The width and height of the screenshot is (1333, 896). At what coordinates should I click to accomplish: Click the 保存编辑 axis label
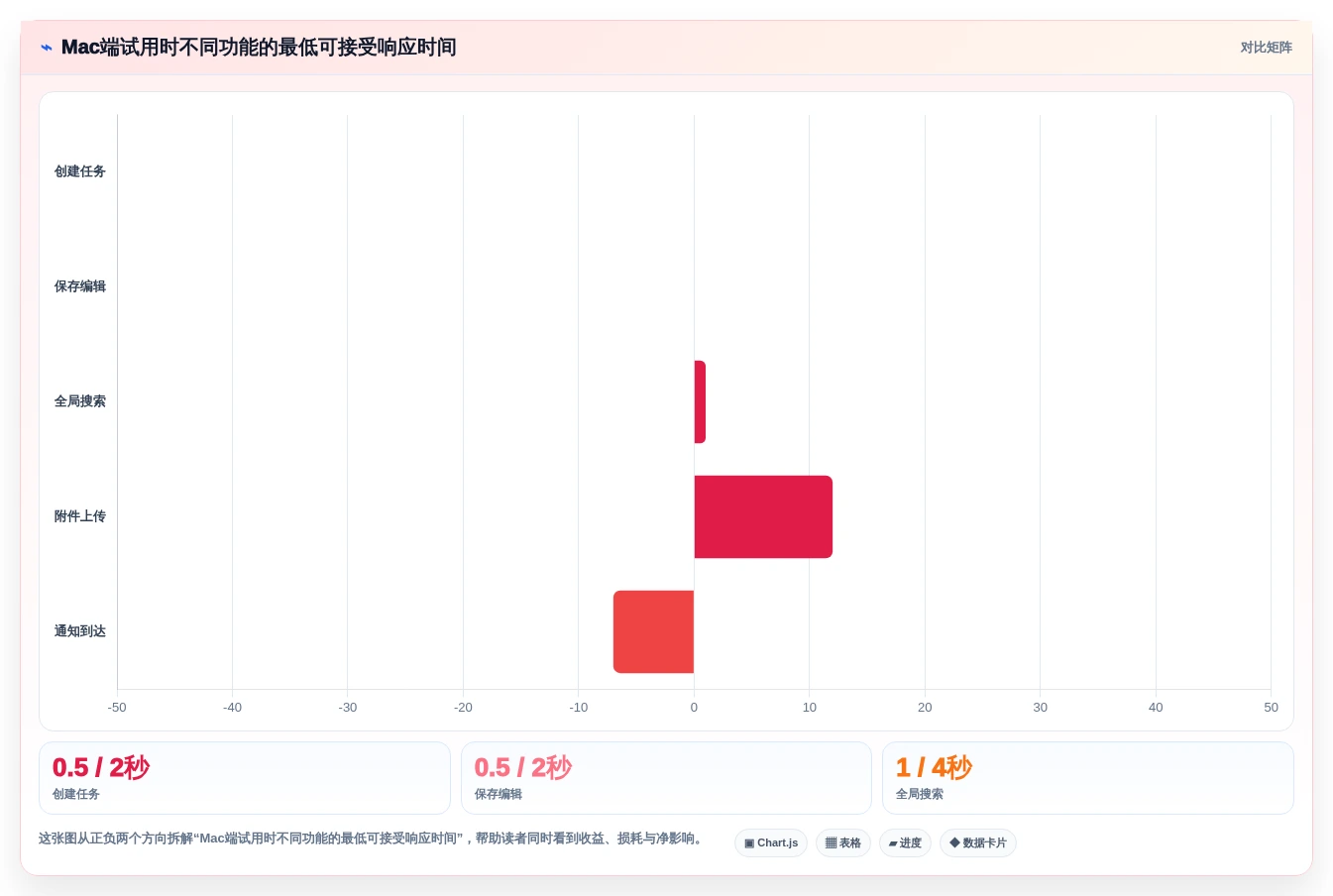pyautogui.click(x=80, y=286)
